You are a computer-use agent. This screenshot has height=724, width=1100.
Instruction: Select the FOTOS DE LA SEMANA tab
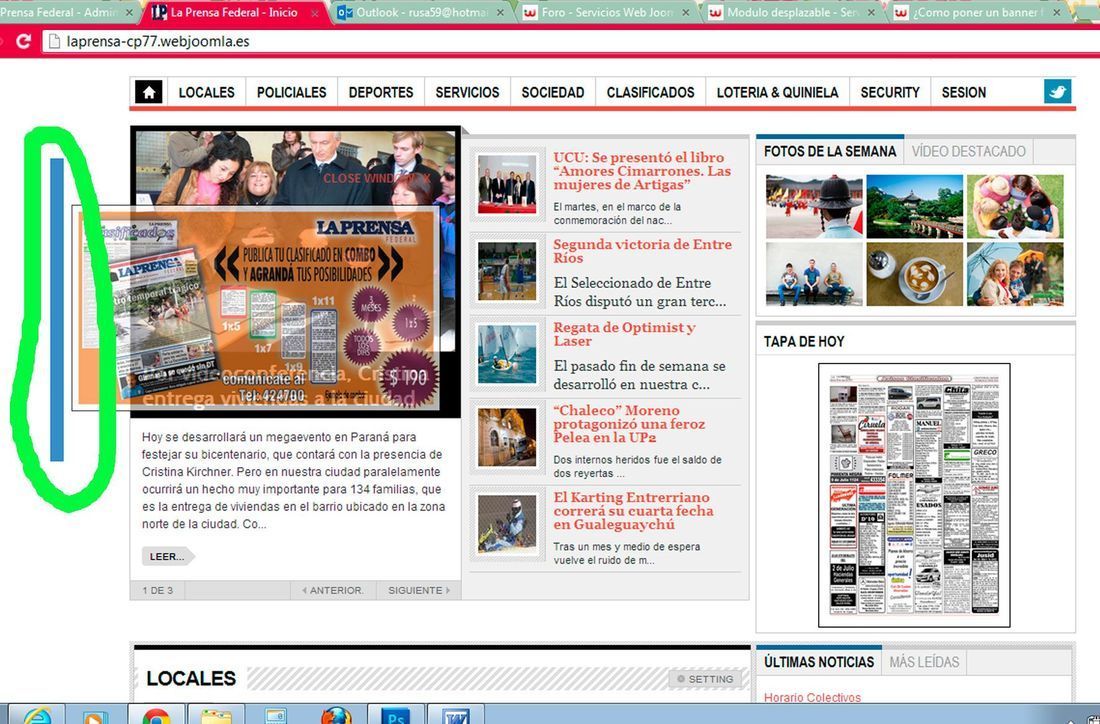(830, 151)
